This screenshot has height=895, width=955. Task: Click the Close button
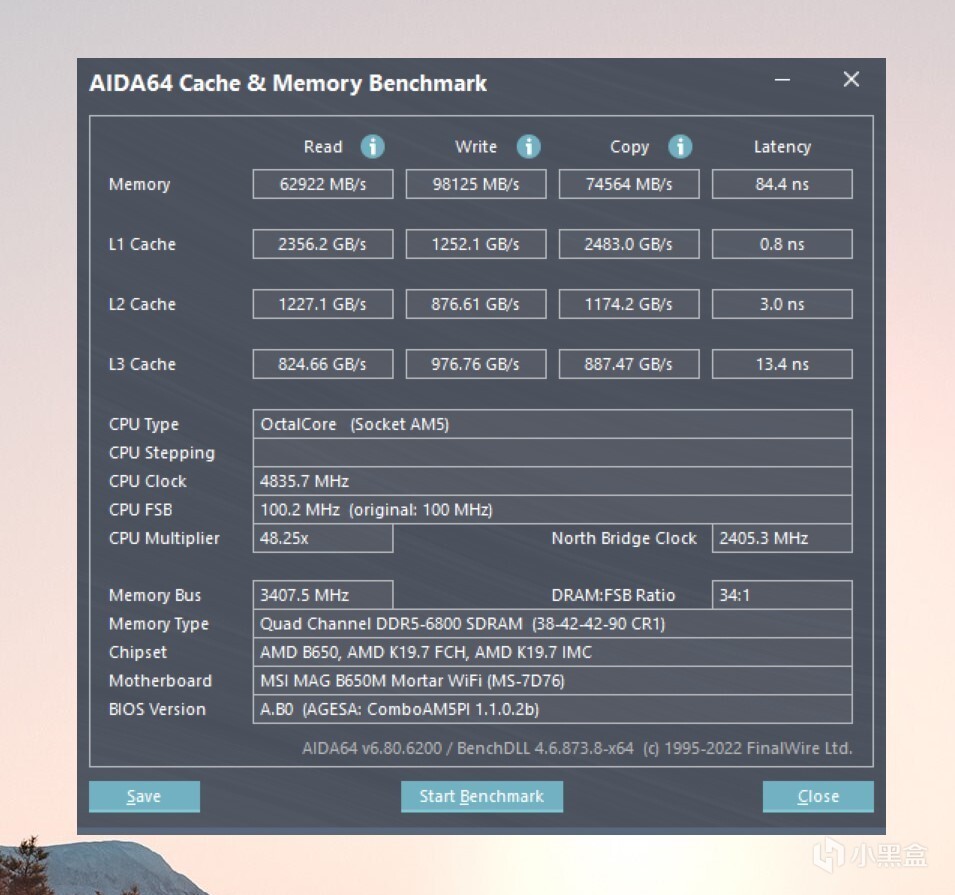point(818,796)
